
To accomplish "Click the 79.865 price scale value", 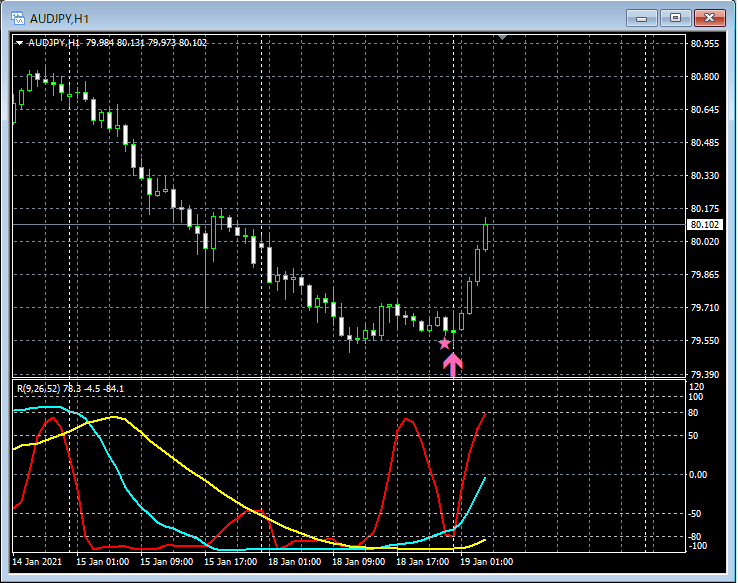I will [705, 274].
